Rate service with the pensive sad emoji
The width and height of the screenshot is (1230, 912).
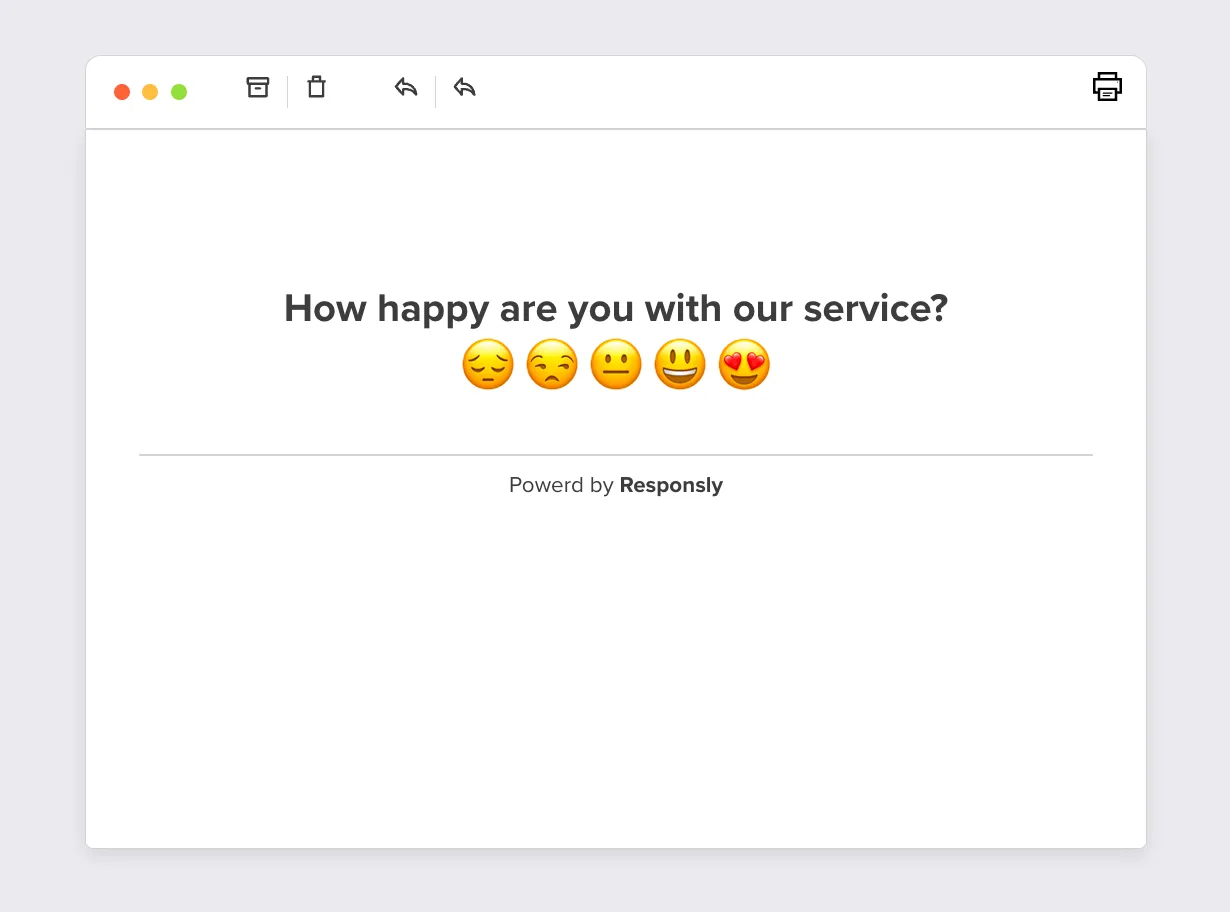pyautogui.click(x=487, y=365)
